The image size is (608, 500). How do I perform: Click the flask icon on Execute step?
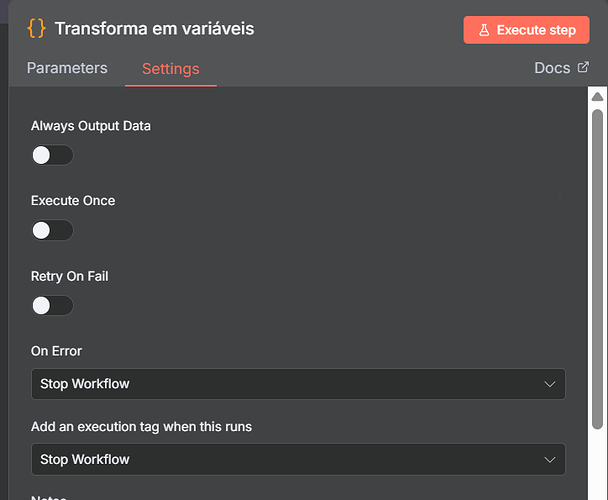coord(483,30)
